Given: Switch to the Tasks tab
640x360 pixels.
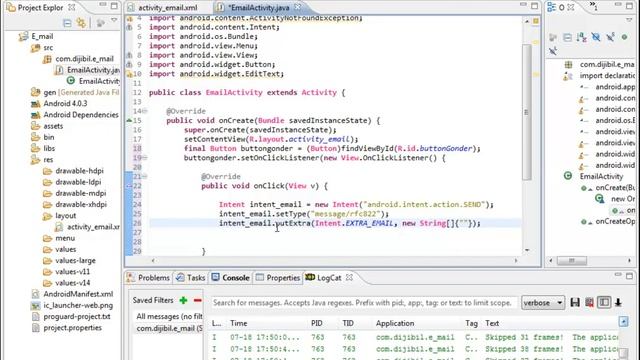Looking at the screenshot, I should (x=191, y=278).
